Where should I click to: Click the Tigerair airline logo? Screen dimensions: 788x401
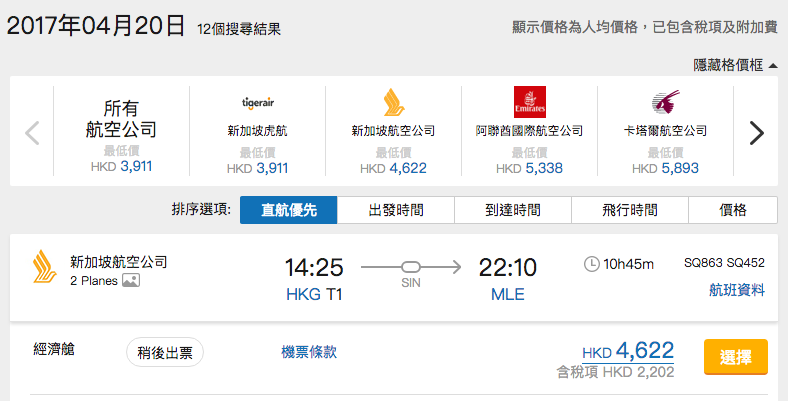tap(258, 103)
